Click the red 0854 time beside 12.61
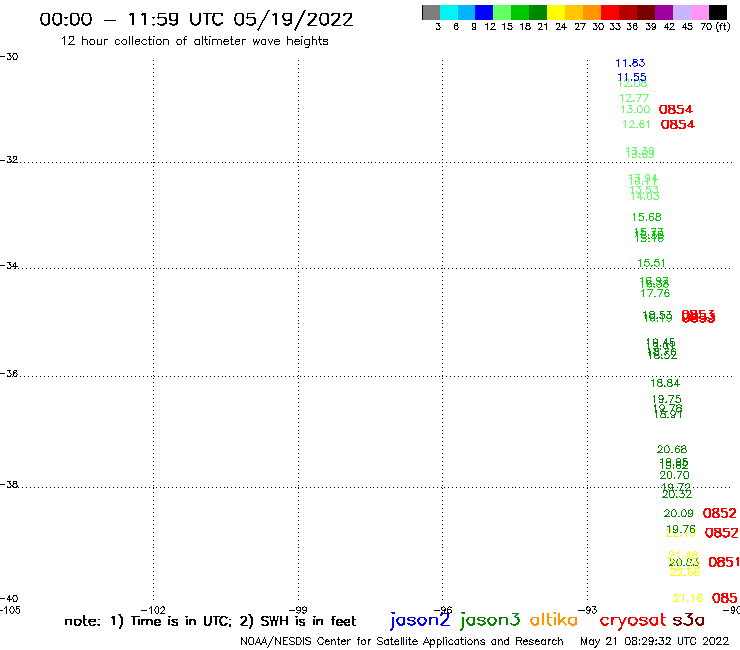 click(678, 125)
